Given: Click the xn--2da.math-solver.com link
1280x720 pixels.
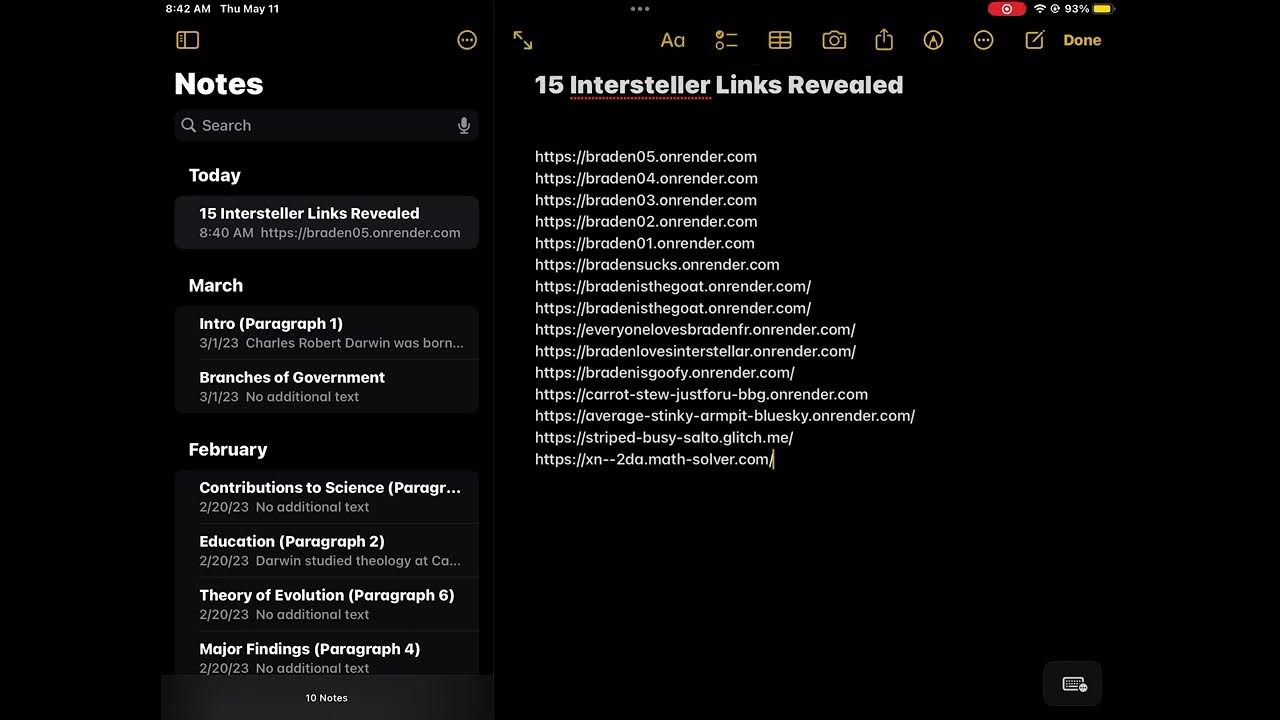Looking at the screenshot, I should point(654,459).
